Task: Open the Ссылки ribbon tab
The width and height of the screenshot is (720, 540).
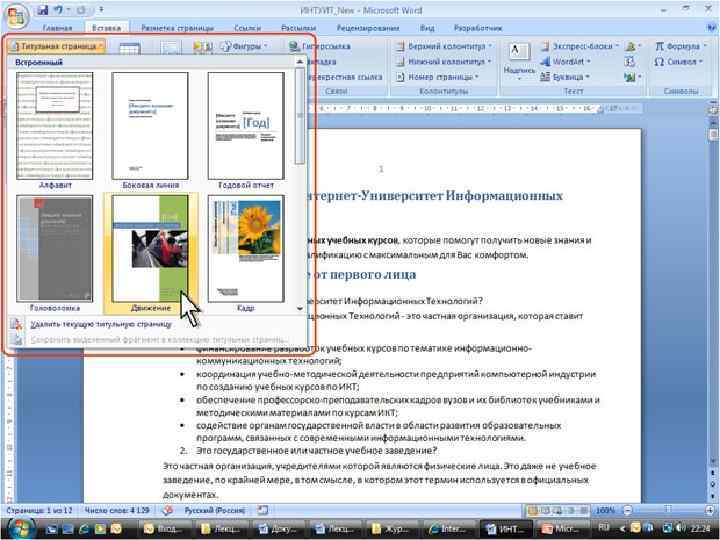Action: (248, 28)
